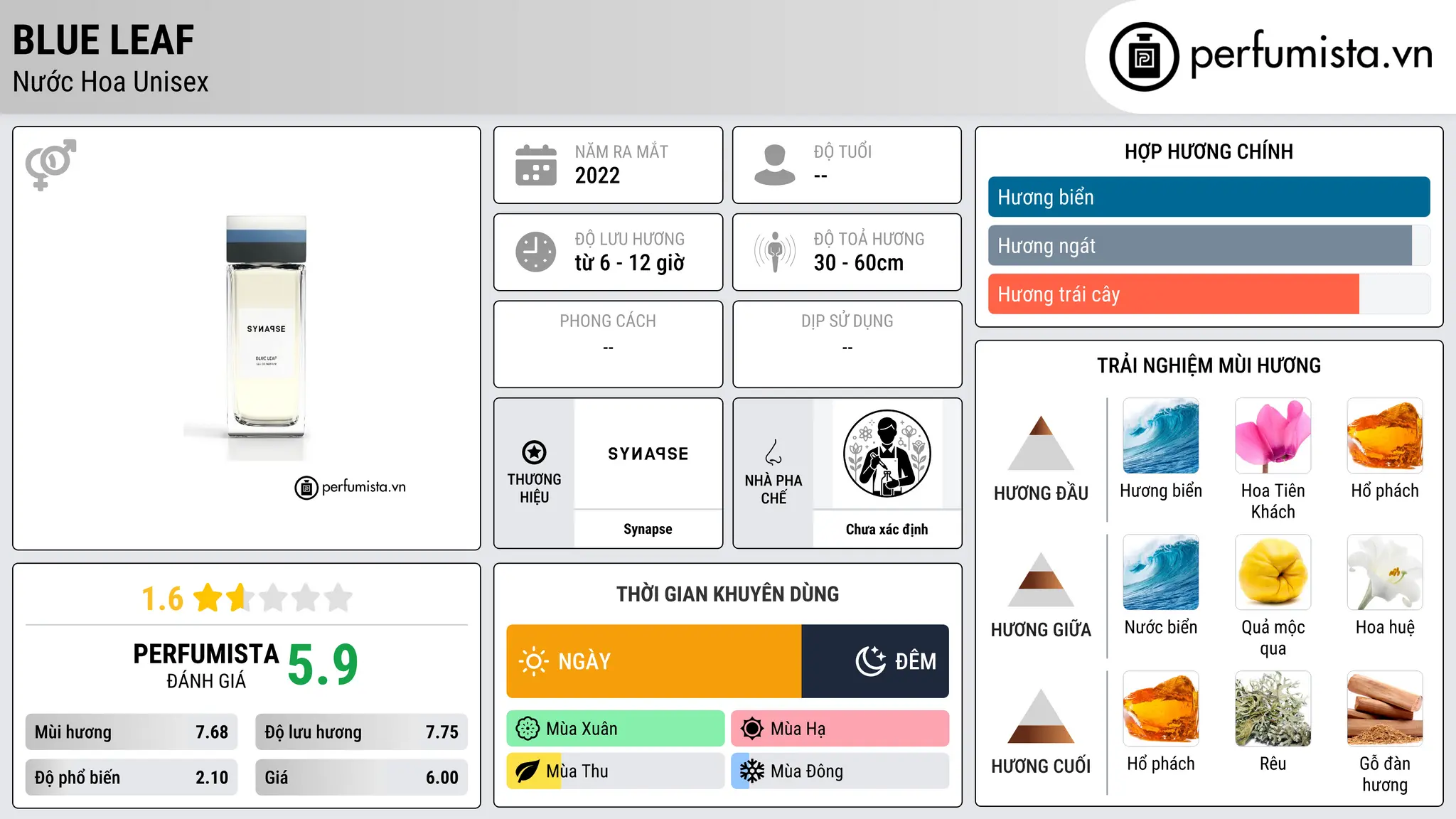
Task: Open the Hổ phách thumbnail in Hương cuối row
Action: [x=1161, y=709]
